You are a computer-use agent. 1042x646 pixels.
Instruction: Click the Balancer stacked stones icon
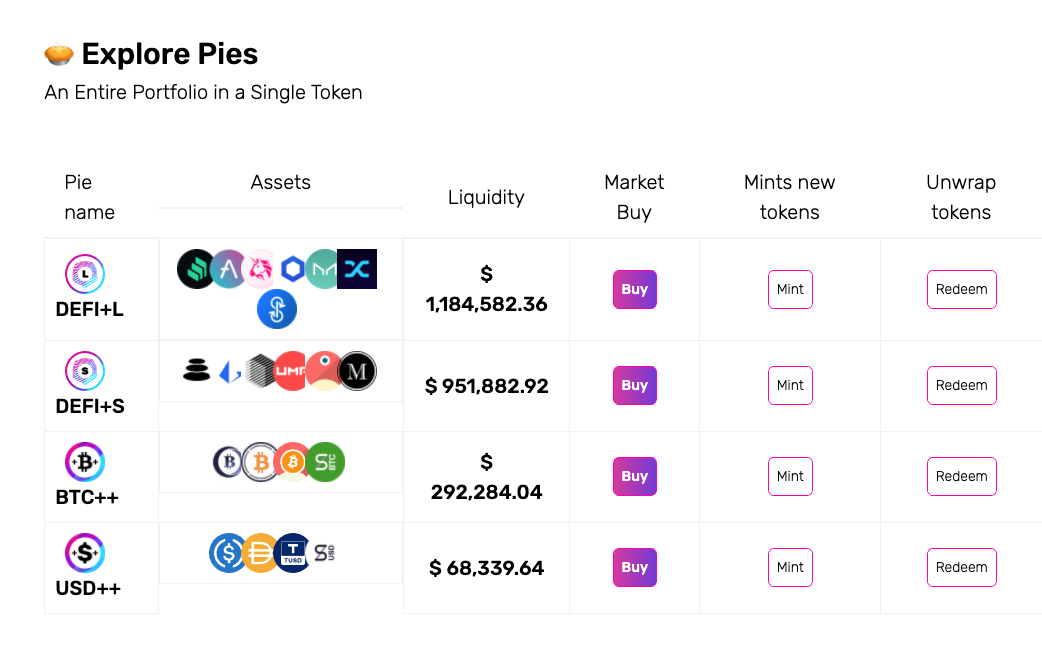[197, 371]
